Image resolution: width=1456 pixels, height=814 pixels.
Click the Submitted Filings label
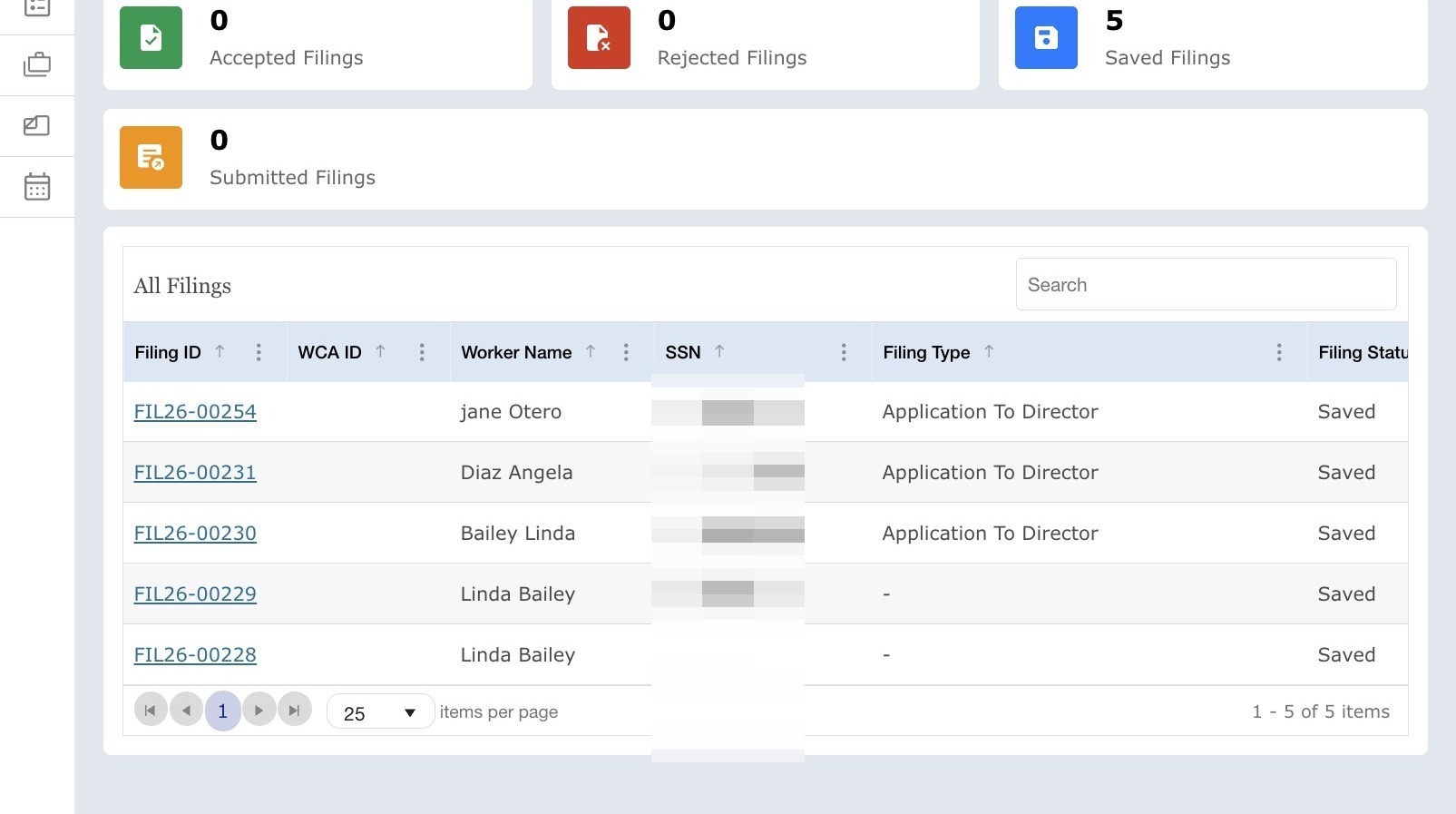[292, 178]
